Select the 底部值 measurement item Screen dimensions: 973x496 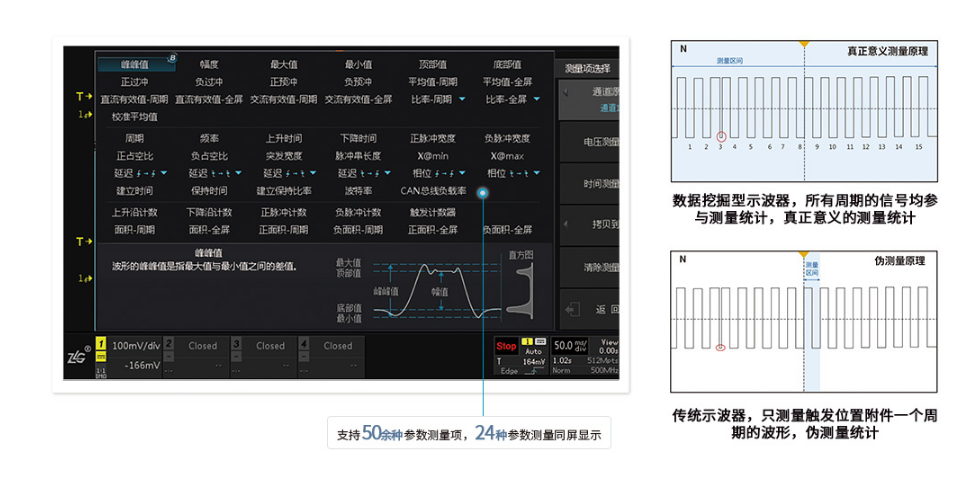507,65
